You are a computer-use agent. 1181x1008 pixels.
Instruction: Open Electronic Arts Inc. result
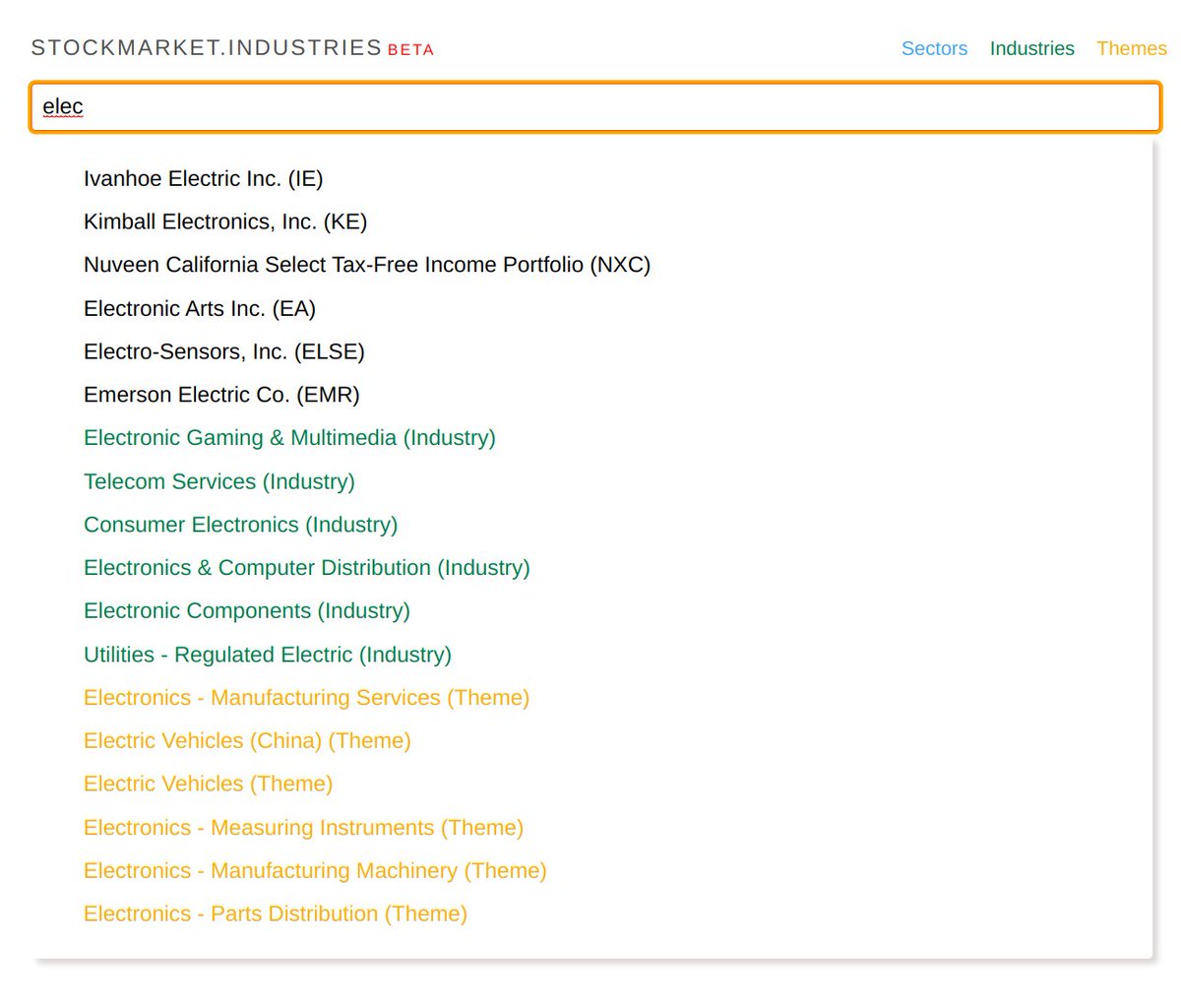(199, 308)
